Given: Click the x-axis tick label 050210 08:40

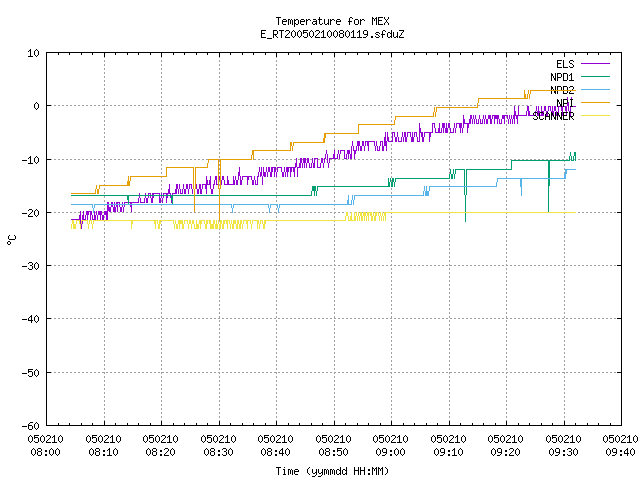Looking at the screenshot, I should pyautogui.click(x=276, y=445).
